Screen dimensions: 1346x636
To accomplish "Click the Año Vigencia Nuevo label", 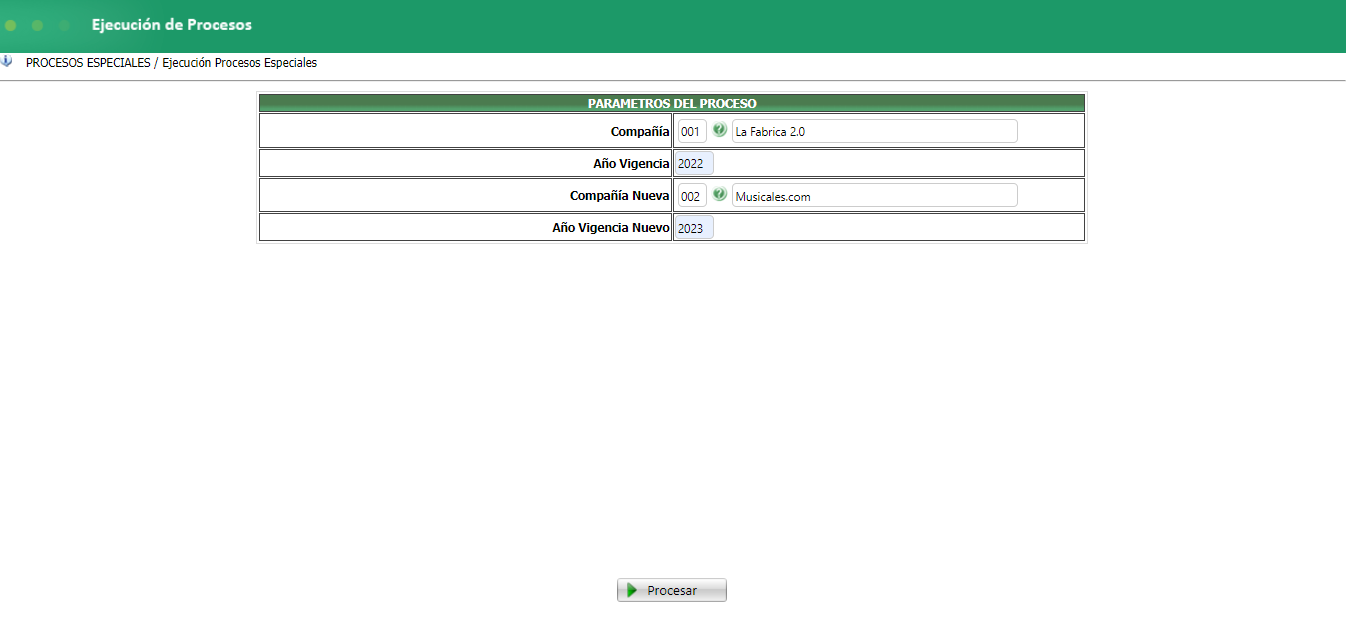I will (610, 228).
